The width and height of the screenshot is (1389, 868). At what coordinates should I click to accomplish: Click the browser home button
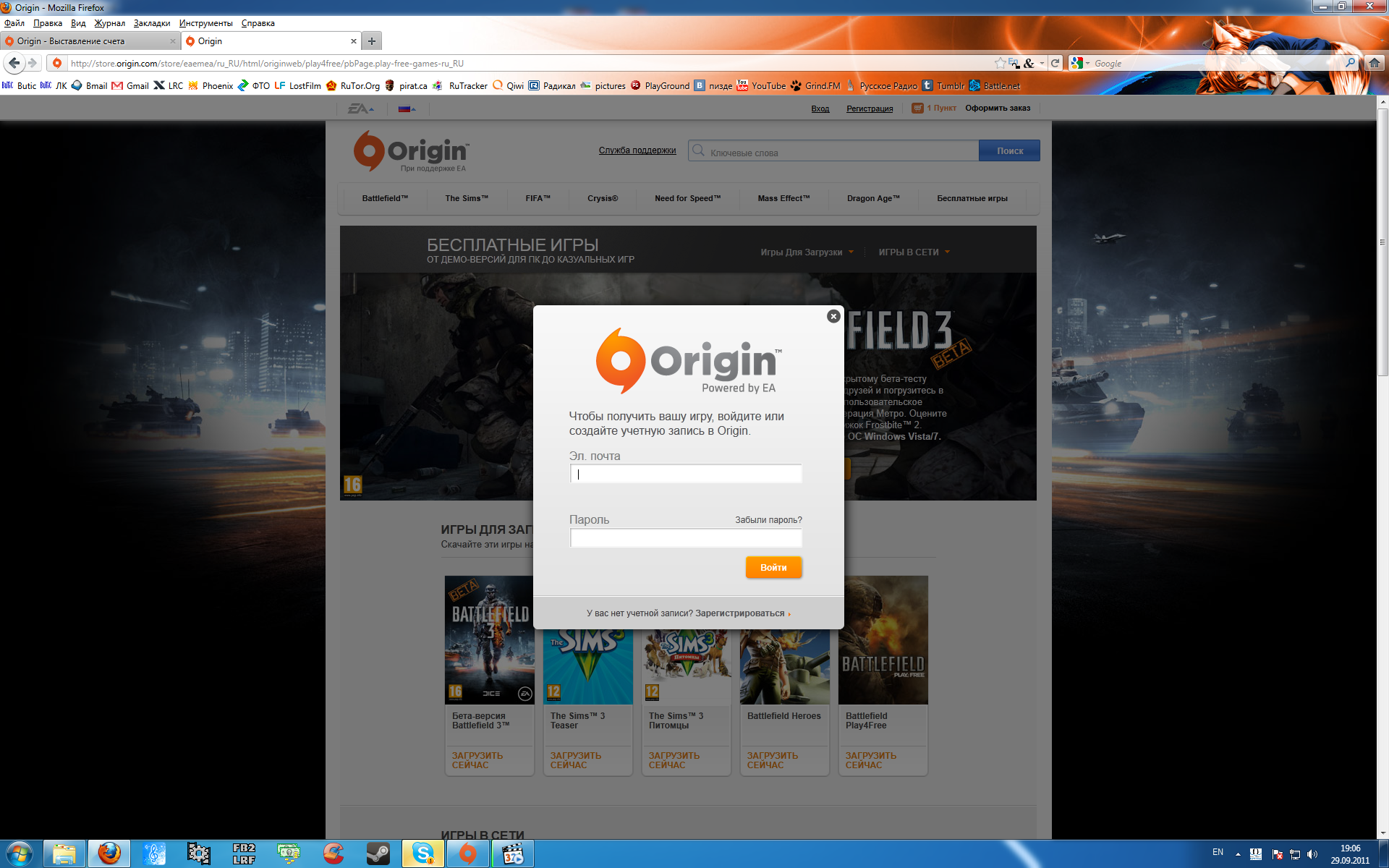[1374, 63]
